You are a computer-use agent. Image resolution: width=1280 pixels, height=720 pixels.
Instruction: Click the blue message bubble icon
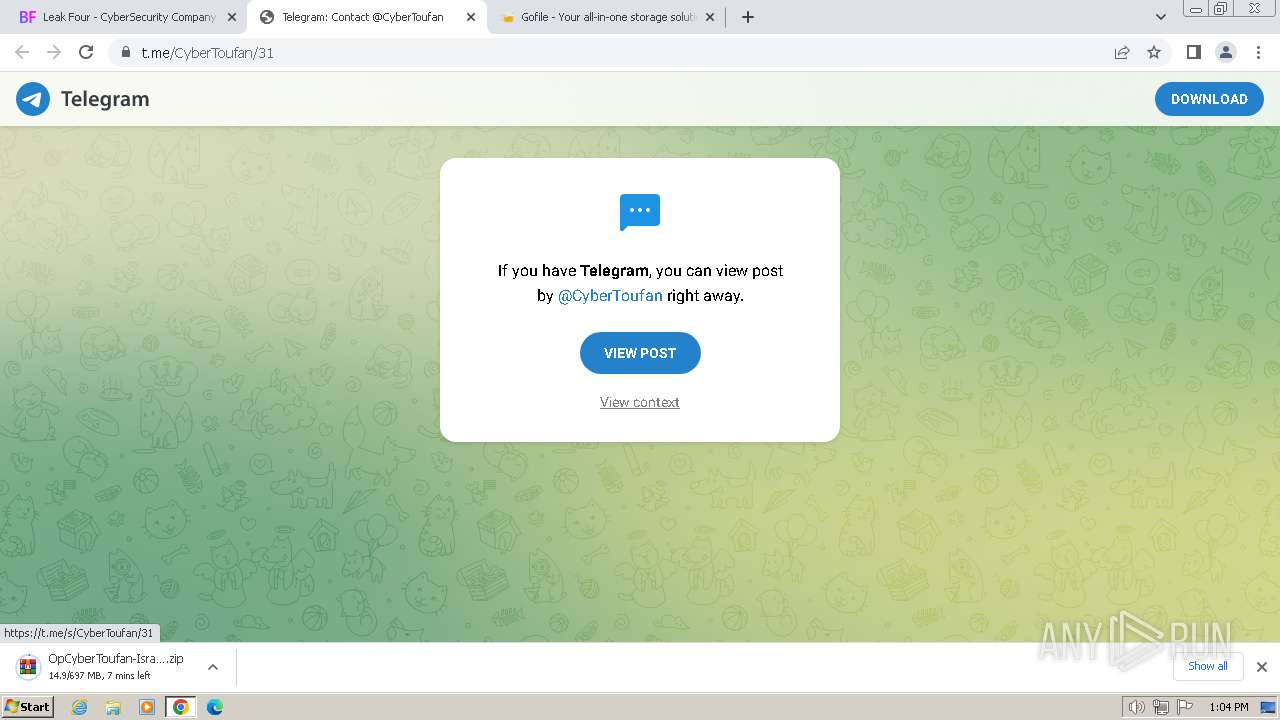(640, 212)
